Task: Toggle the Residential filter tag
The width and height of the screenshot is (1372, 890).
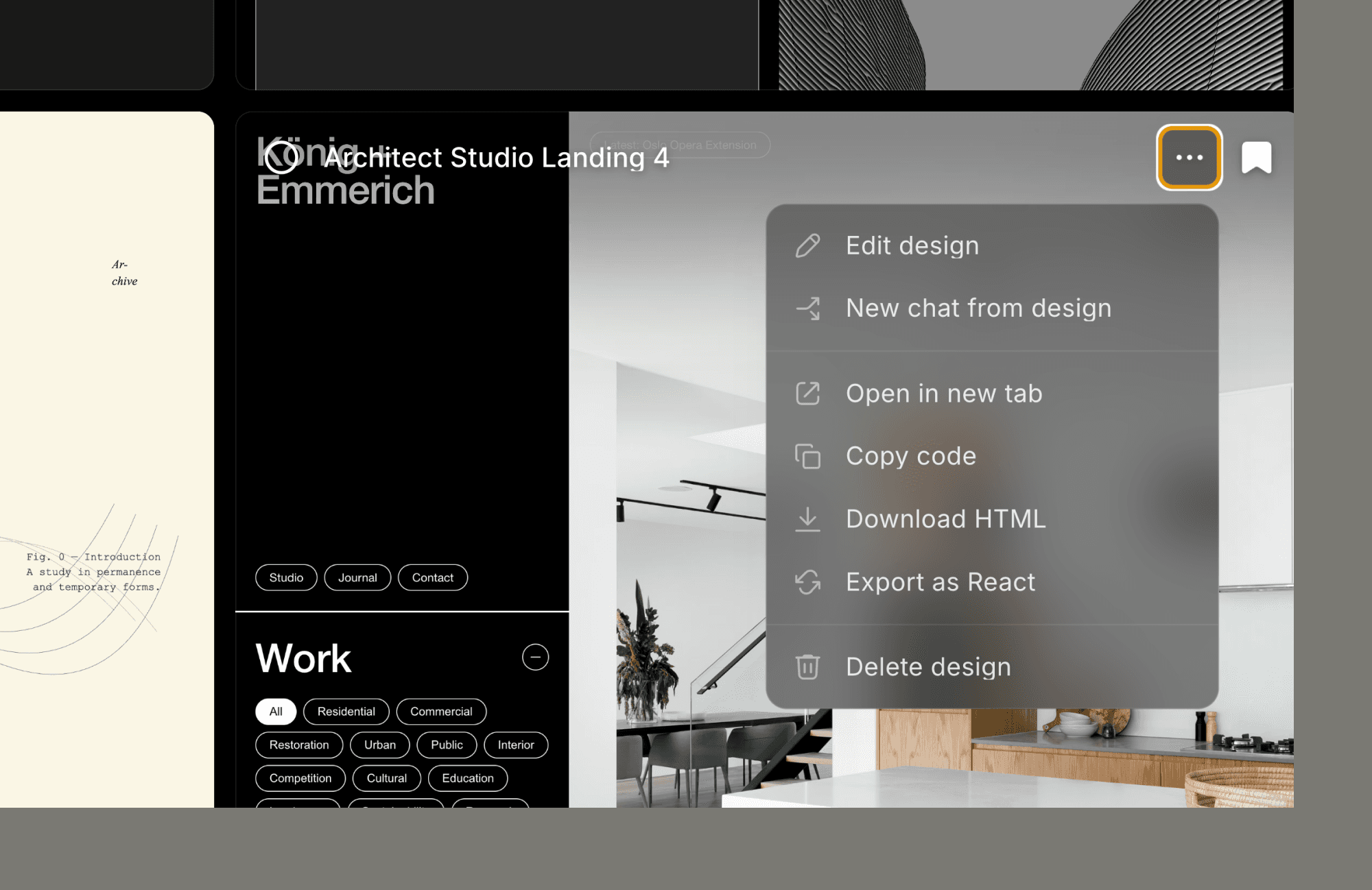Action: click(x=346, y=711)
